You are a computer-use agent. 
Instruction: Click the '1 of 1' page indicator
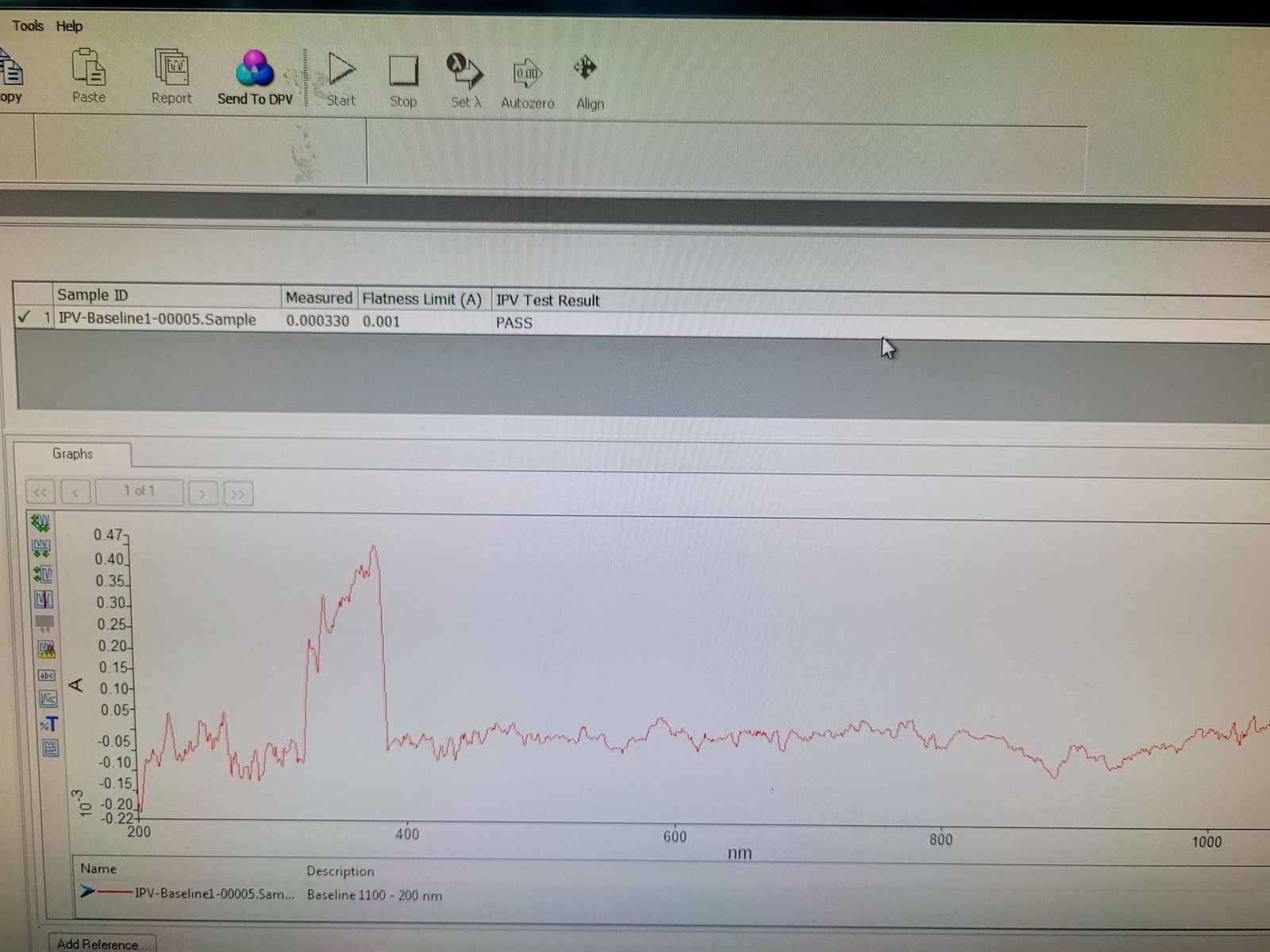139,491
